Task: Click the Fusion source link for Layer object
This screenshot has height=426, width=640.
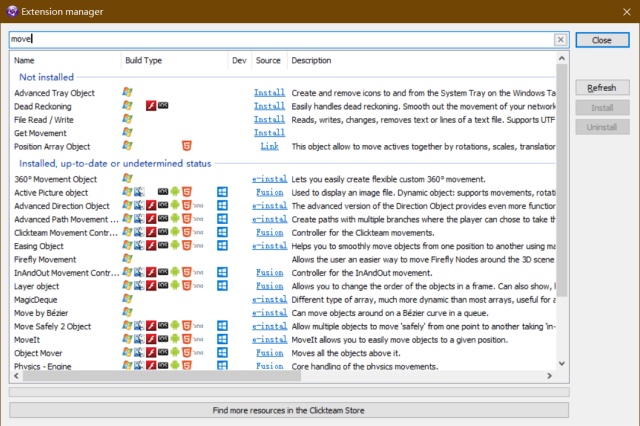Action: point(269,286)
